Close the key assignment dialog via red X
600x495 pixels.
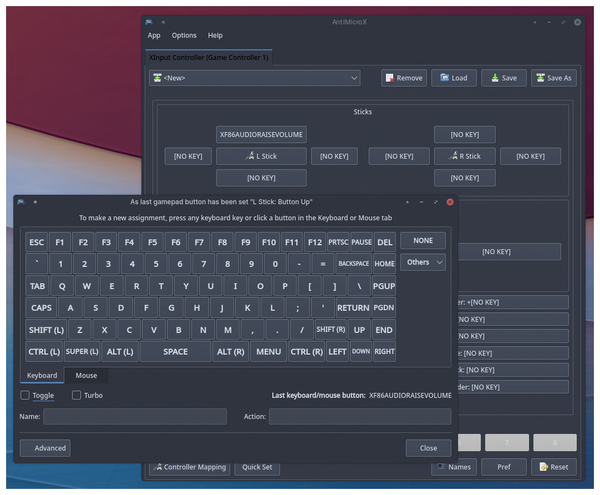pyautogui.click(x=450, y=202)
